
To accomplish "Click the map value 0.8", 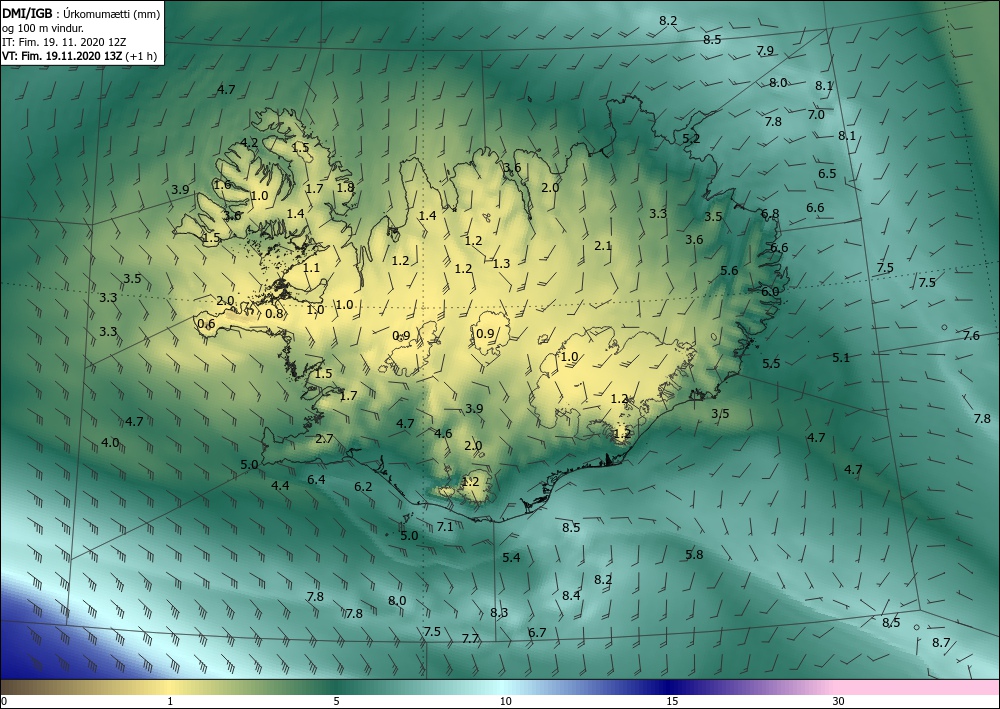I will click(x=274, y=313).
